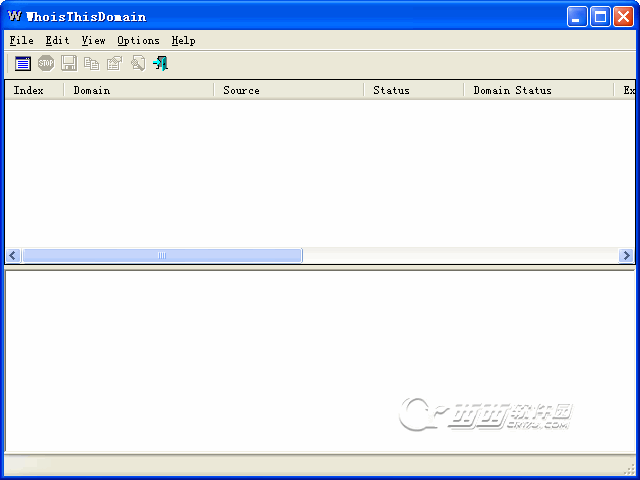The width and height of the screenshot is (640, 480).
Task: Open the Domains list toolbar icon
Action: click(23, 64)
